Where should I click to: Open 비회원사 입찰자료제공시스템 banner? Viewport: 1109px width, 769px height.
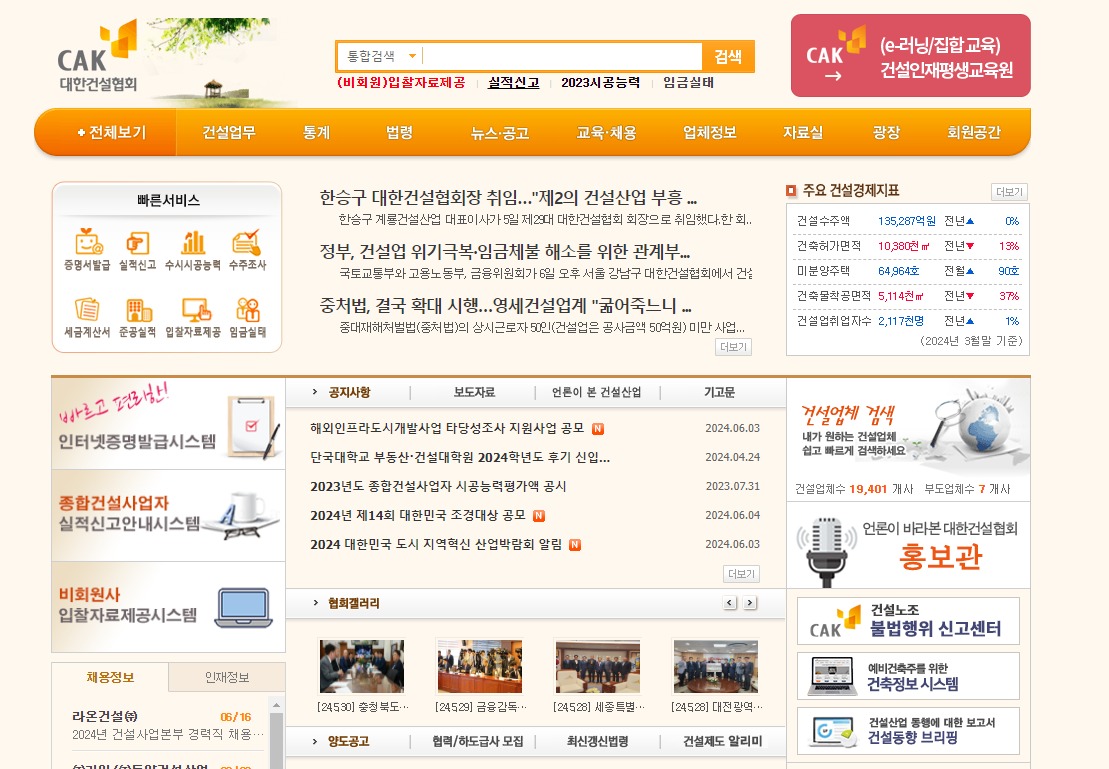pos(168,607)
